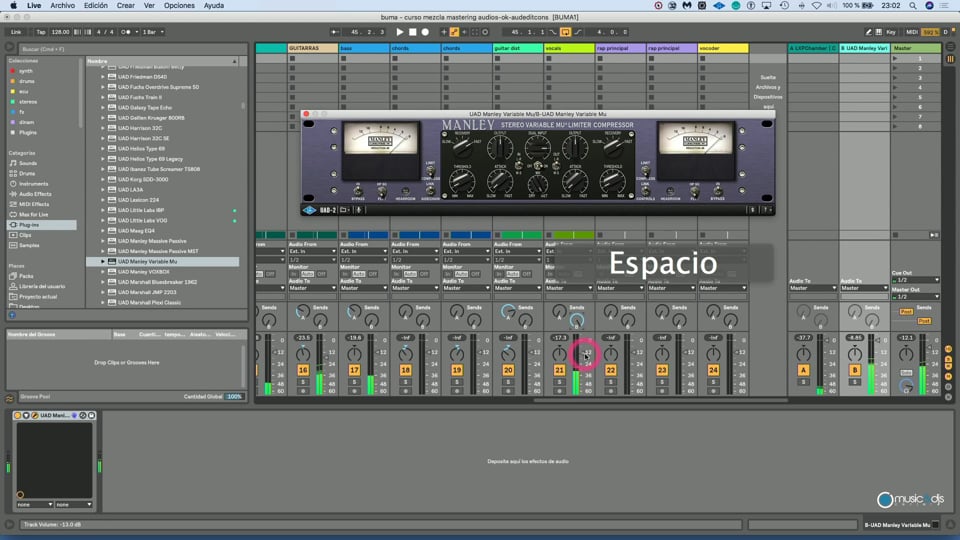Open Crear menu

pyautogui.click(x=126, y=6)
